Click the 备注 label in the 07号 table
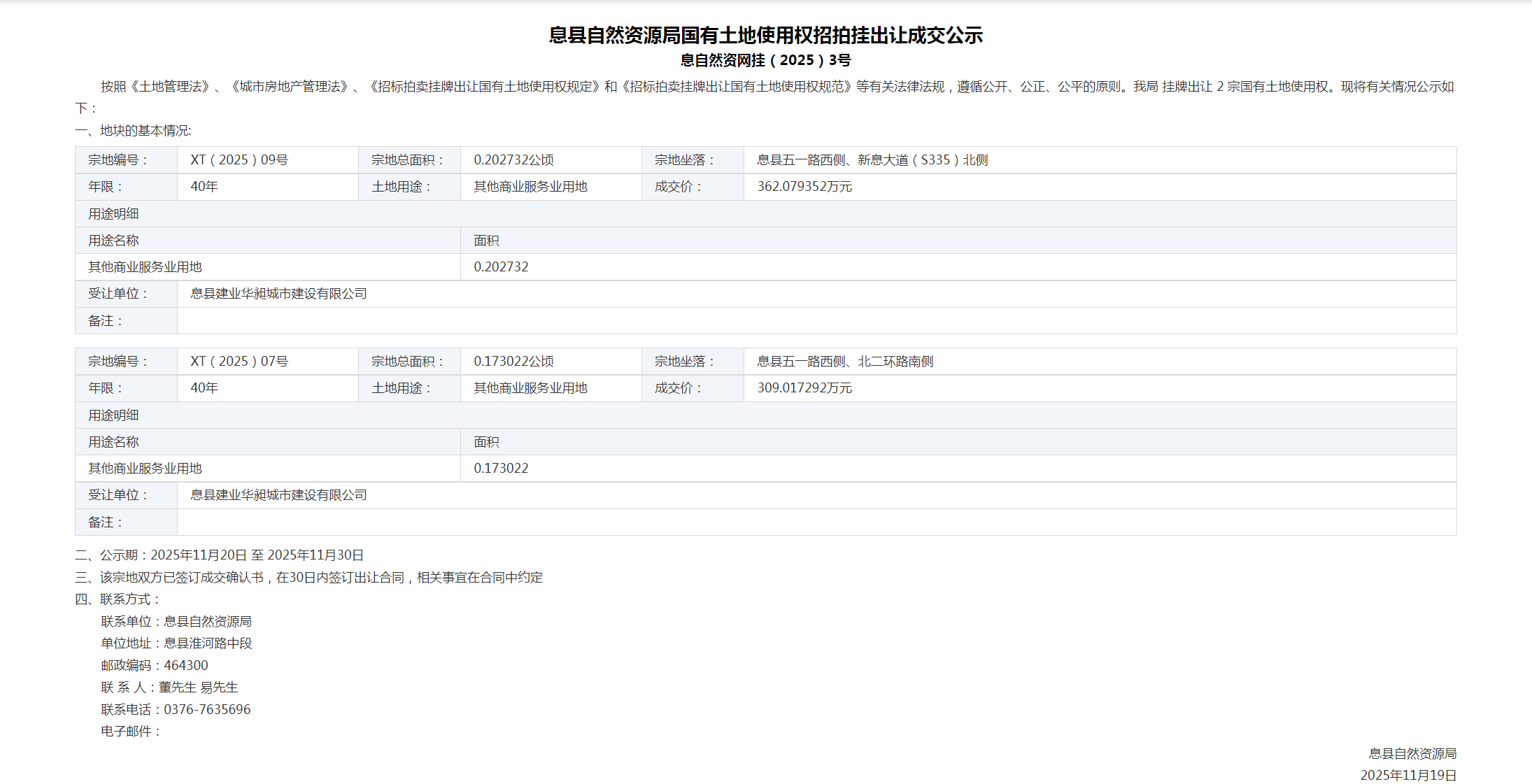1532x784 pixels. (105, 522)
